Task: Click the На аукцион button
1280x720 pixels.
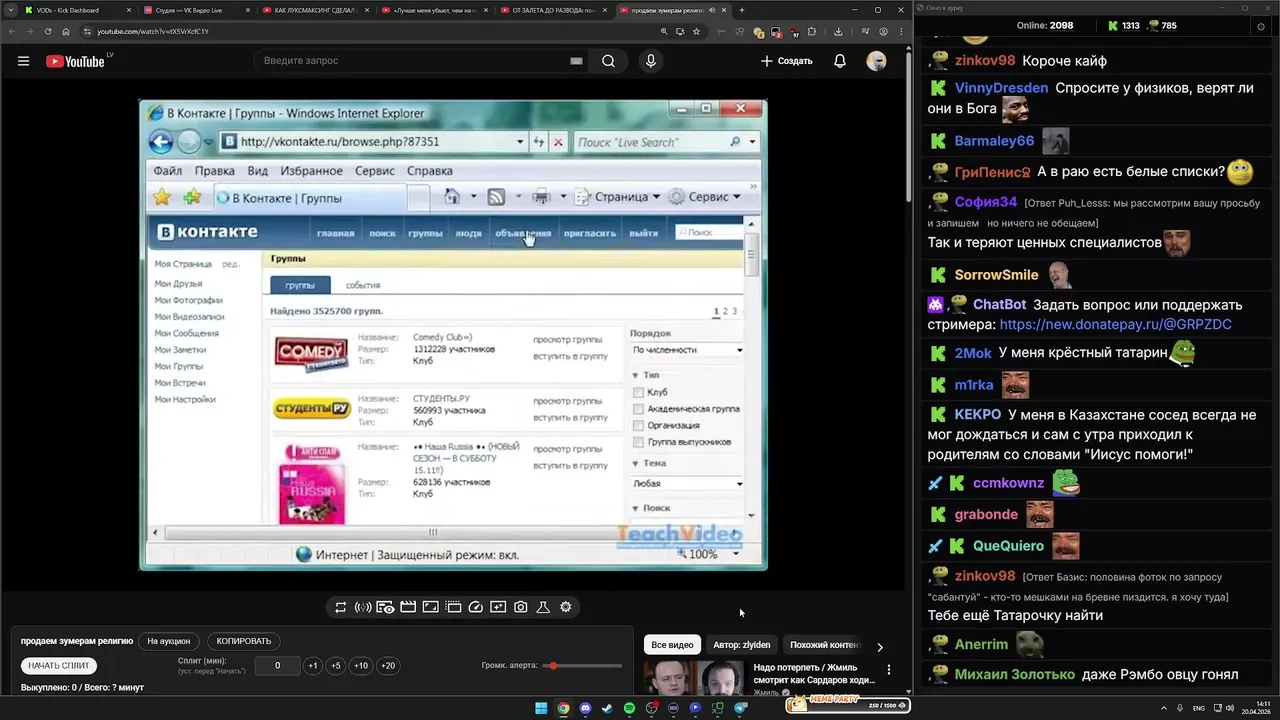Action: tap(168, 641)
